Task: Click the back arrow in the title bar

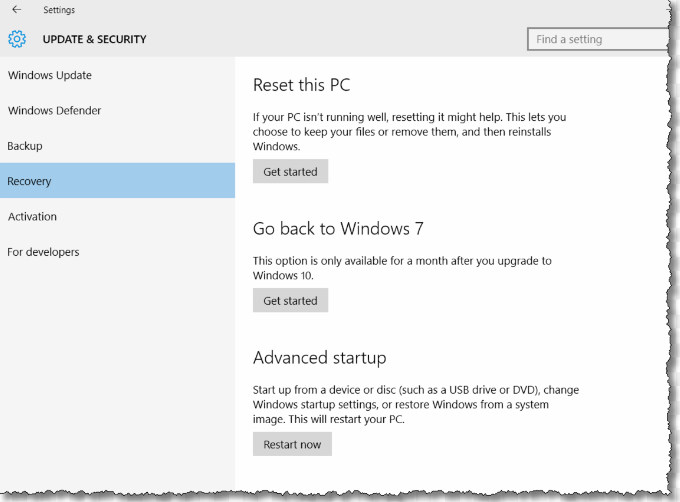Action: (x=16, y=10)
